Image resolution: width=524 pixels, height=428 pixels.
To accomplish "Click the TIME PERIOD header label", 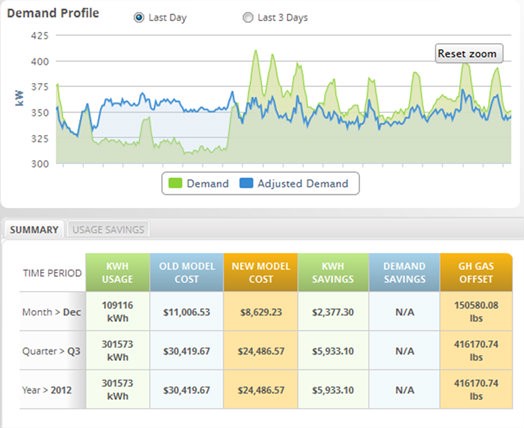I will [52, 273].
